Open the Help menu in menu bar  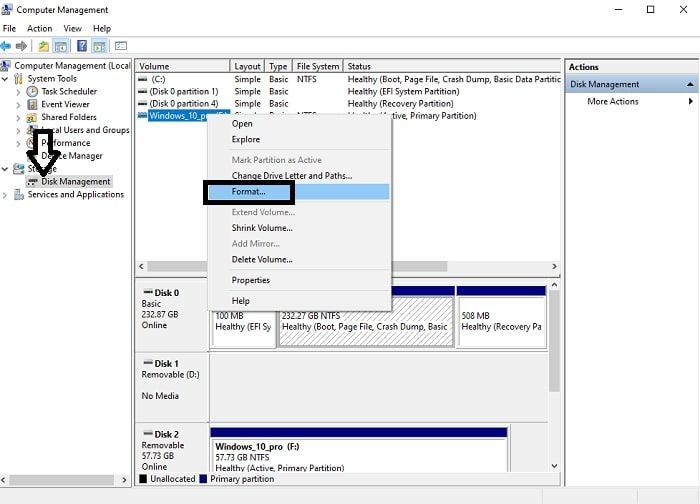pyautogui.click(x=102, y=29)
